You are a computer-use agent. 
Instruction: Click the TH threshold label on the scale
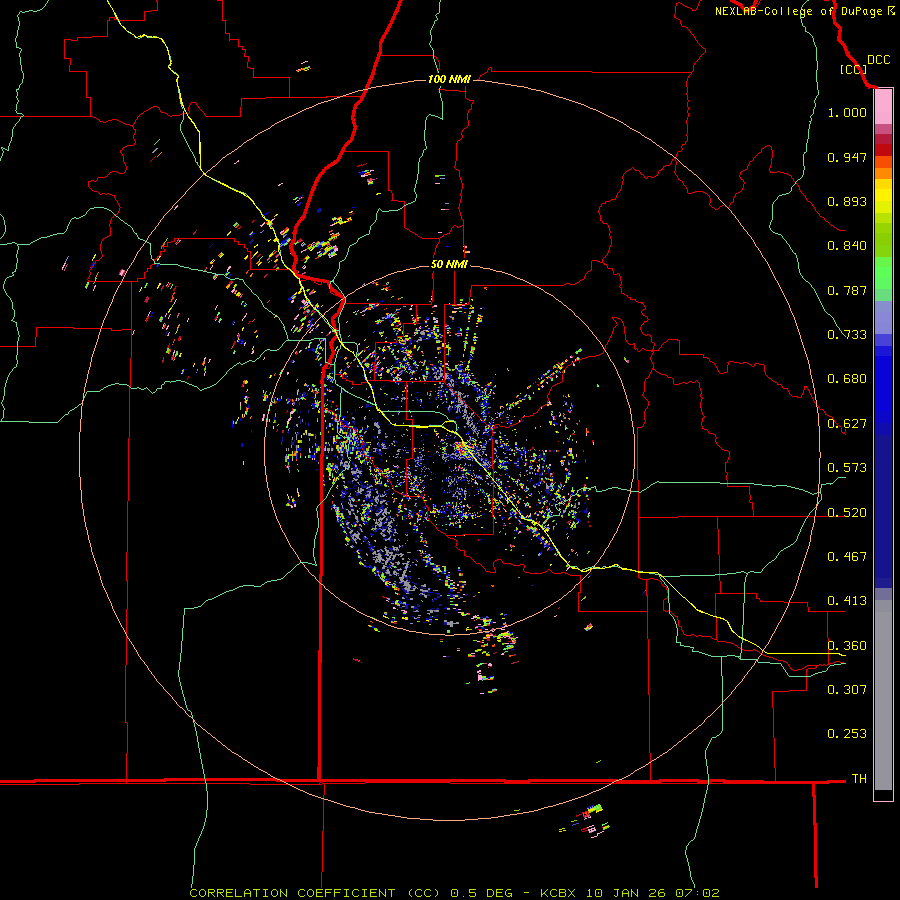pyautogui.click(x=859, y=778)
